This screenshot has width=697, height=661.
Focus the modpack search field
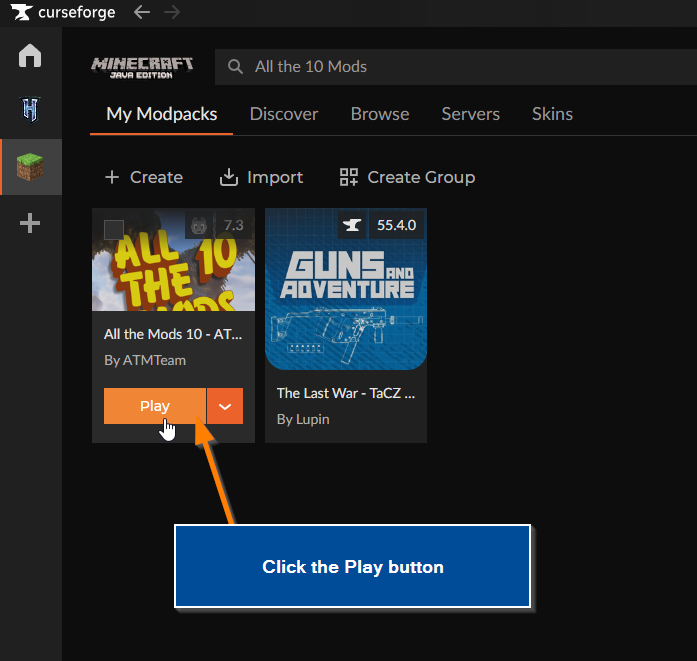pyautogui.click(x=456, y=67)
